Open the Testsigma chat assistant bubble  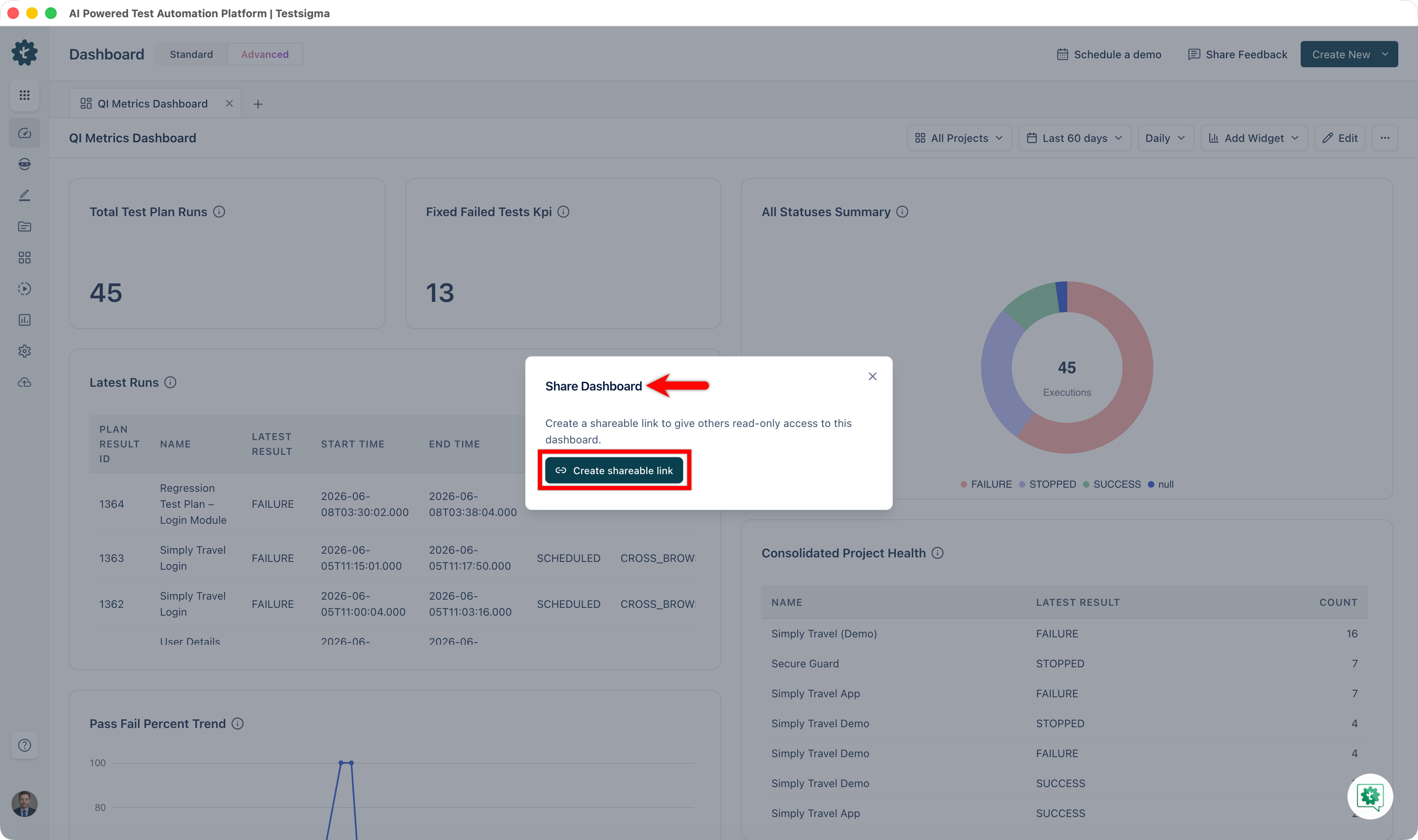[1370, 796]
